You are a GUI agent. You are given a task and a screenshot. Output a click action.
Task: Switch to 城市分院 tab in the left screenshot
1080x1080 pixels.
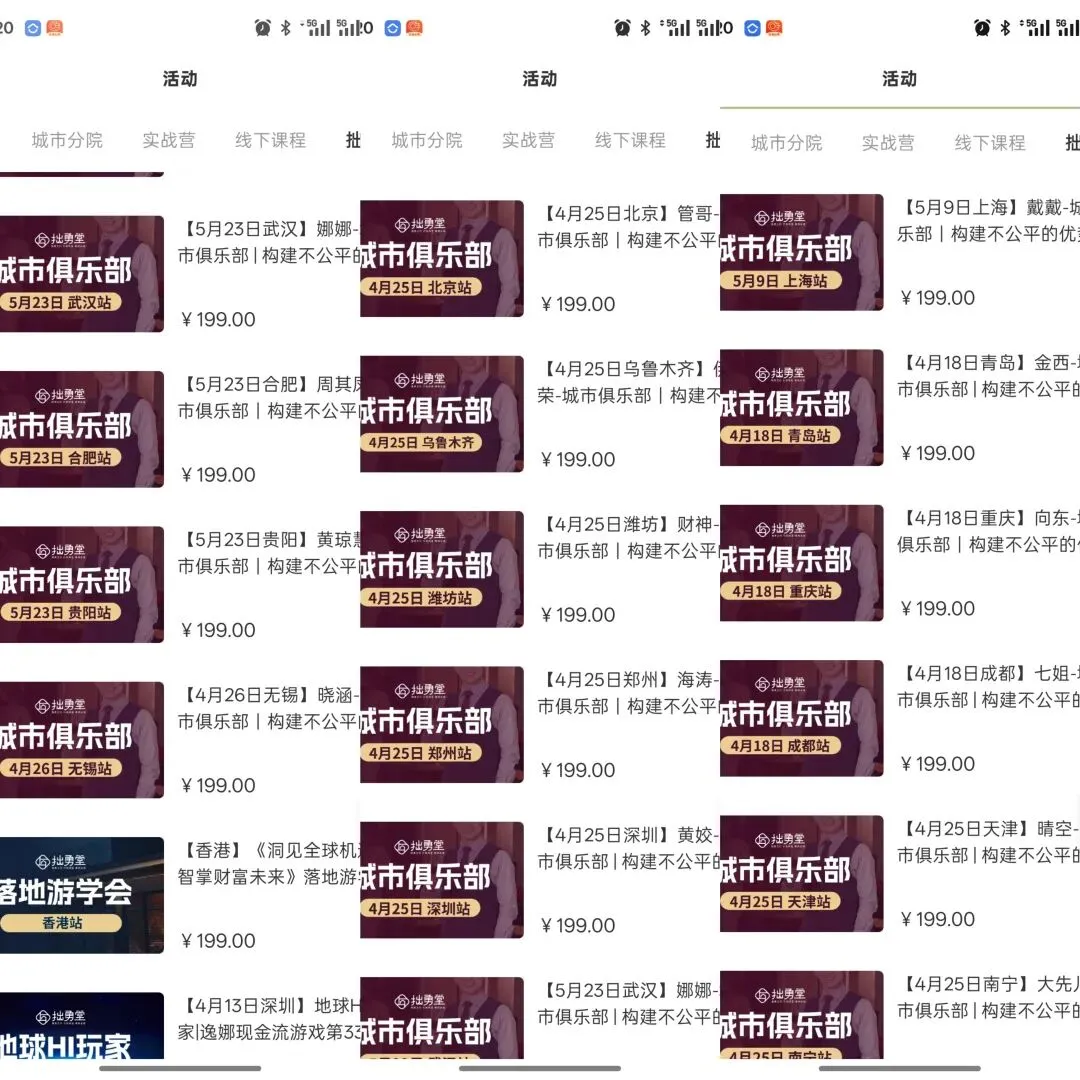pos(68,141)
